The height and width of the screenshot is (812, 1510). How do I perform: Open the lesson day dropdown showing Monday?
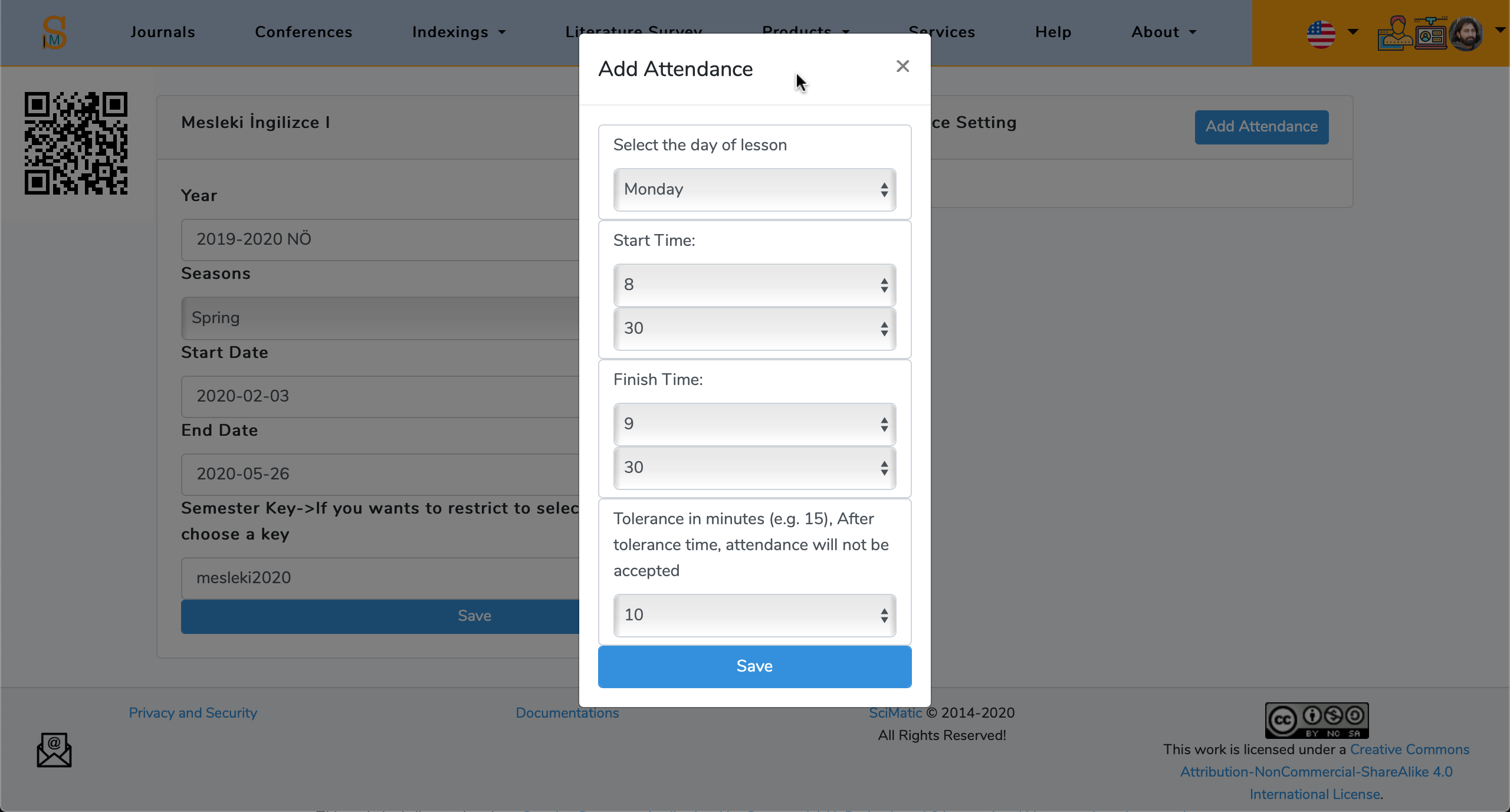pos(754,189)
